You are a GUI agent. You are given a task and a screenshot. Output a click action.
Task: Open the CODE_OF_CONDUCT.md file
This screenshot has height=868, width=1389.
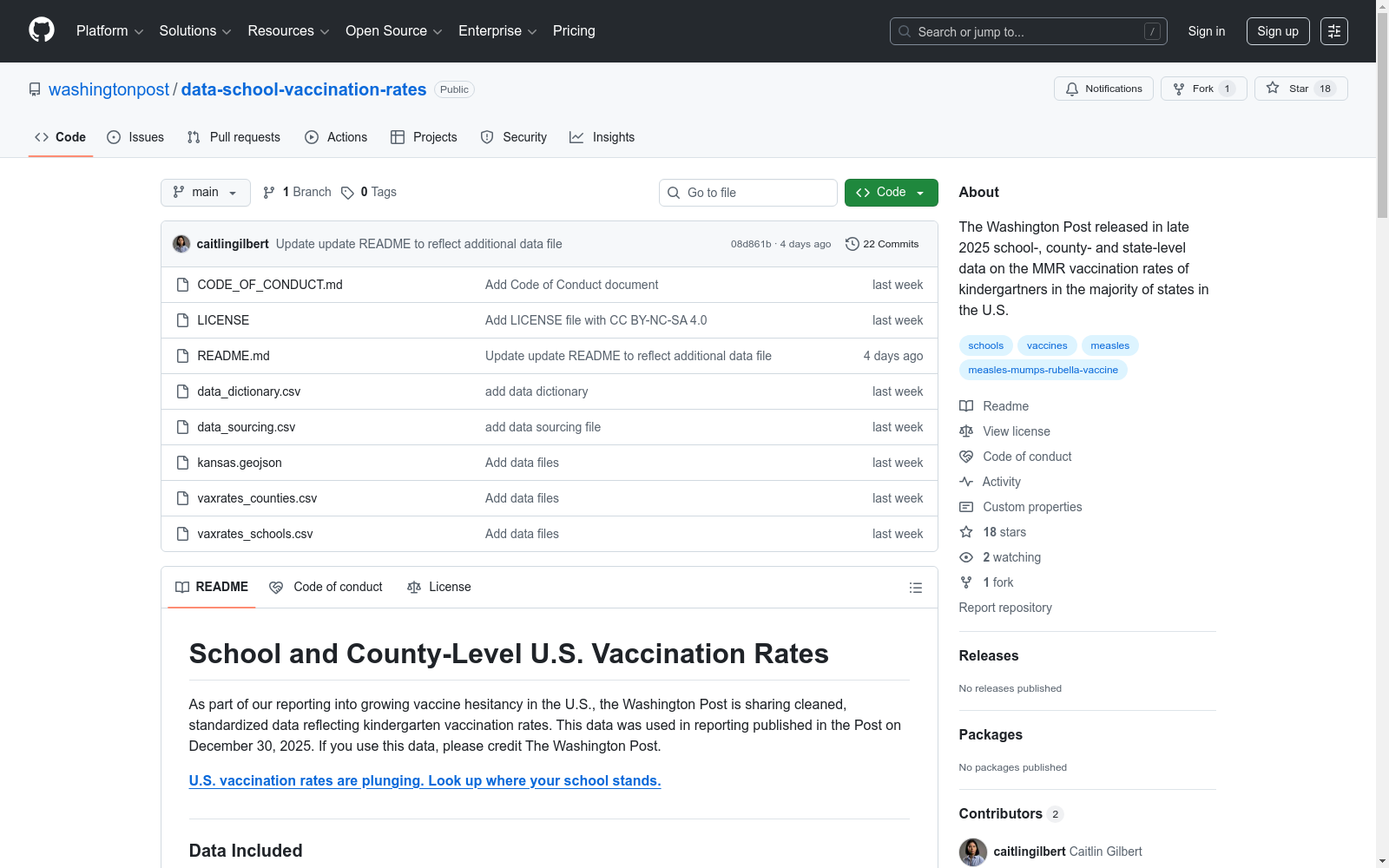coord(270,285)
